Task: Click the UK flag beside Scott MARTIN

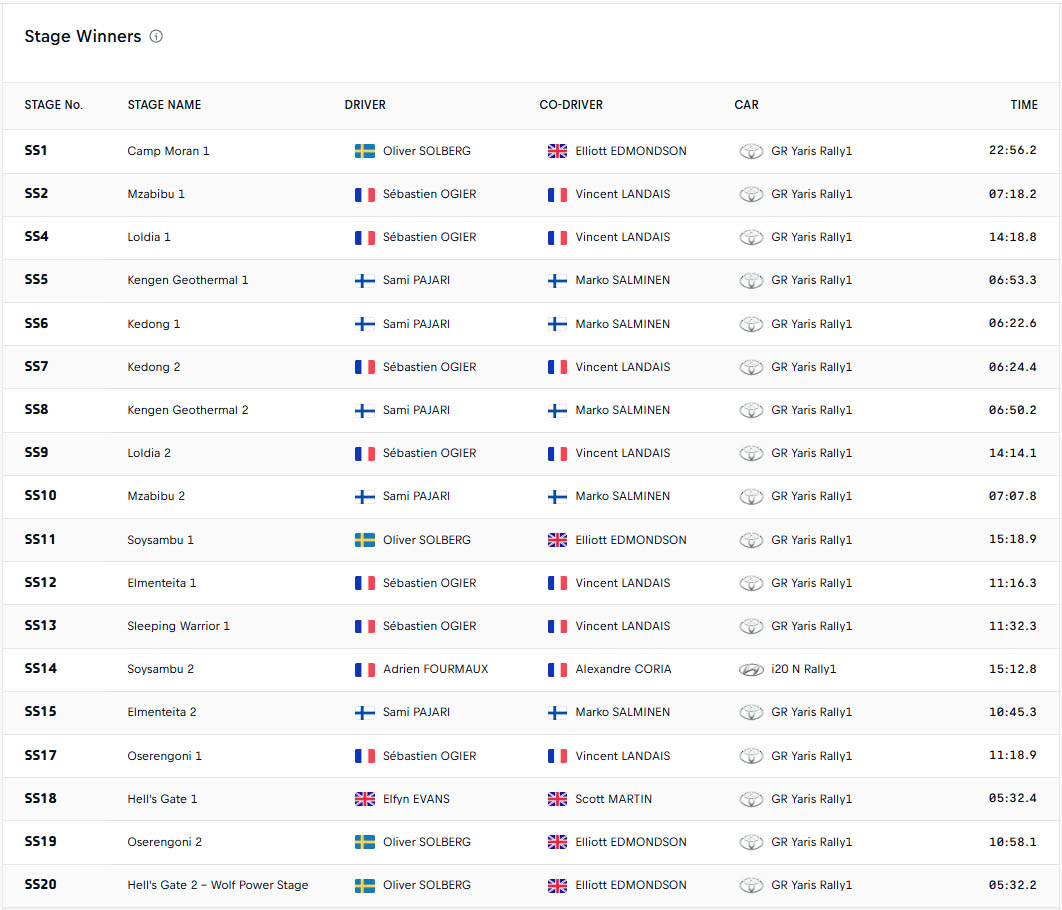Action: (557, 799)
